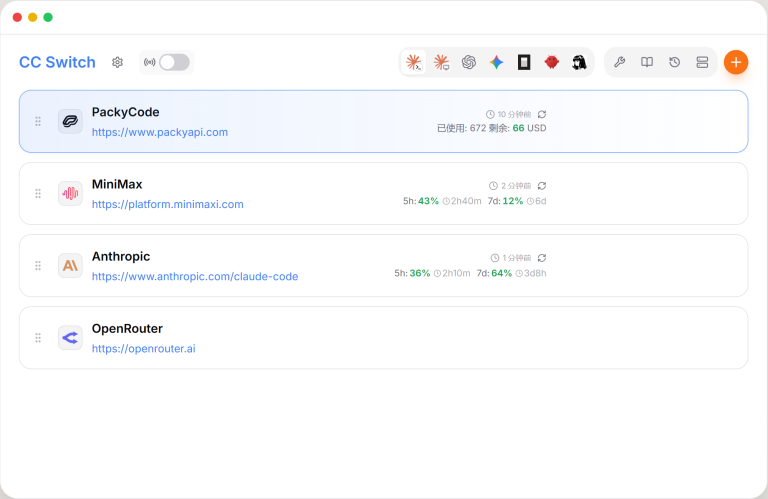Grab the OpenRouter drag handle
The width and height of the screenshot is (768, 499).
tap(38, 337)
